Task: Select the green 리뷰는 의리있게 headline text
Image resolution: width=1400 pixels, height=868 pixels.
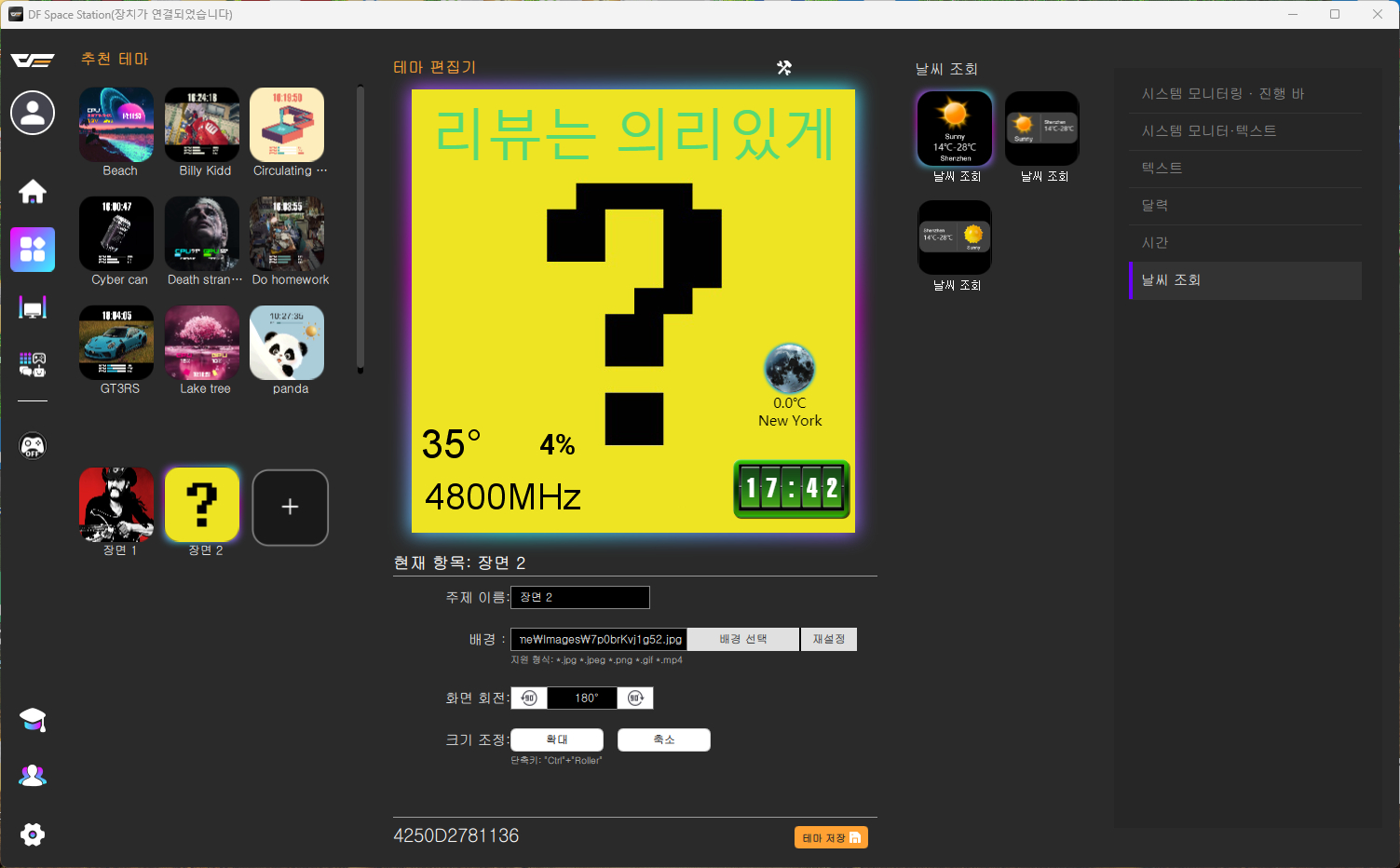Action: (x=634, y=134)
